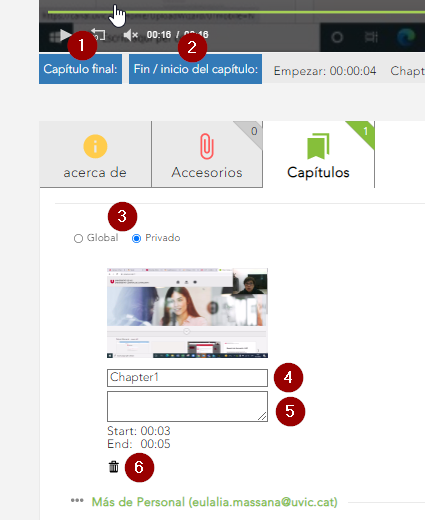425x520 pixels.
Task: Click the red paperclip Accesorios icon
Action: click(x=207, y=146)
